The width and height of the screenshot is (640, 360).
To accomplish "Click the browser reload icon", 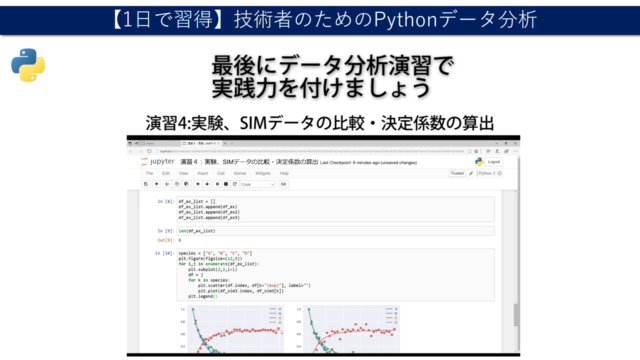I will pyautogui.click(x=149, y=151).
